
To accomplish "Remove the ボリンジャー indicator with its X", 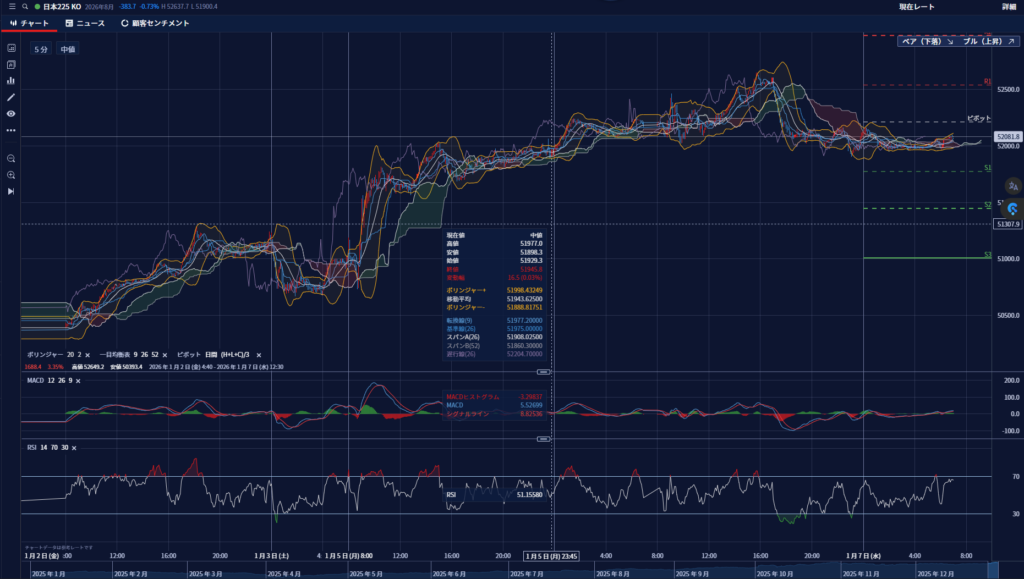I will pyautogui.click(x=87, y=355).
